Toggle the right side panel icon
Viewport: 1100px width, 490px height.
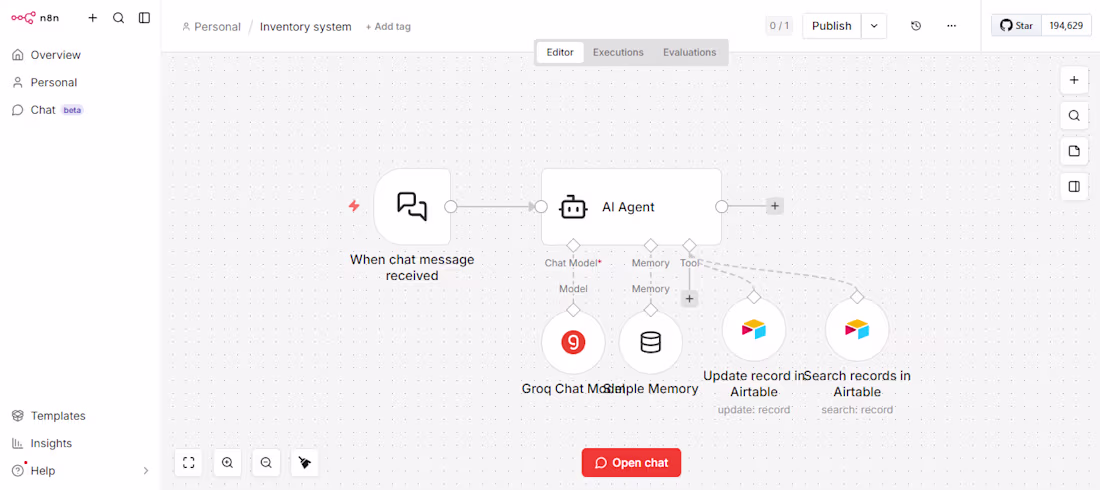(1074, 187)
